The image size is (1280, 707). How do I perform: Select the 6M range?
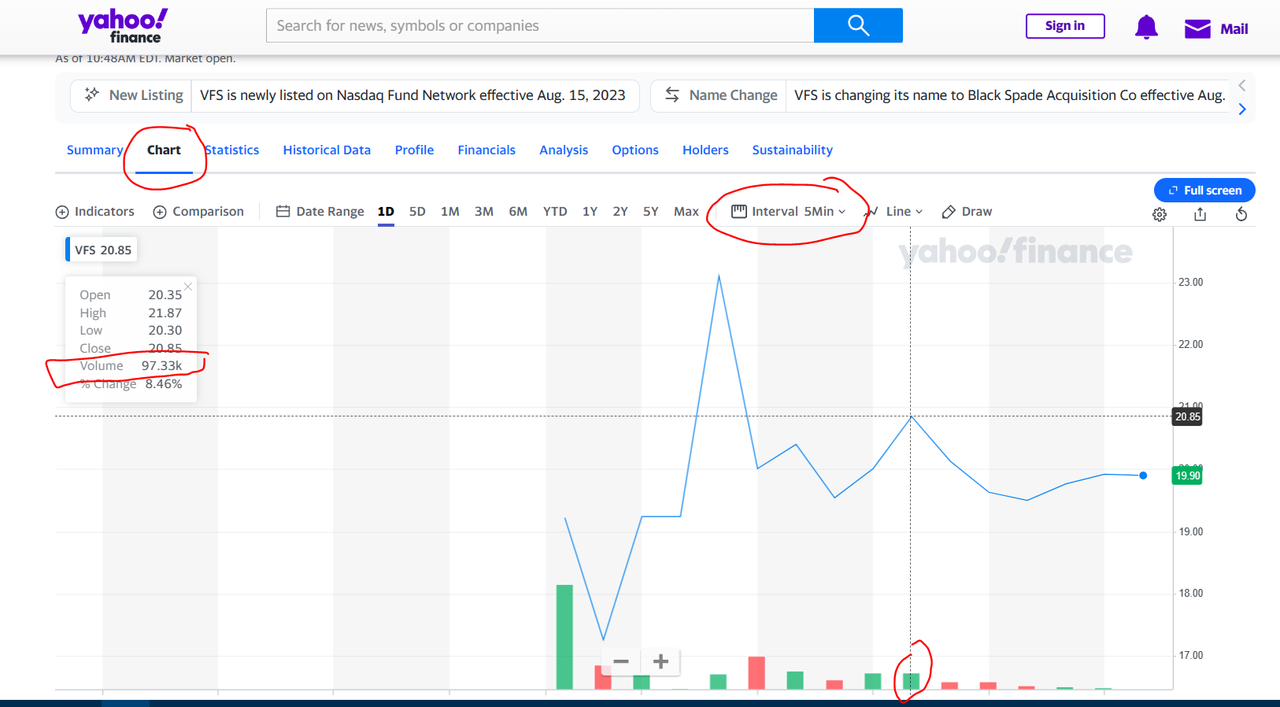518,211
